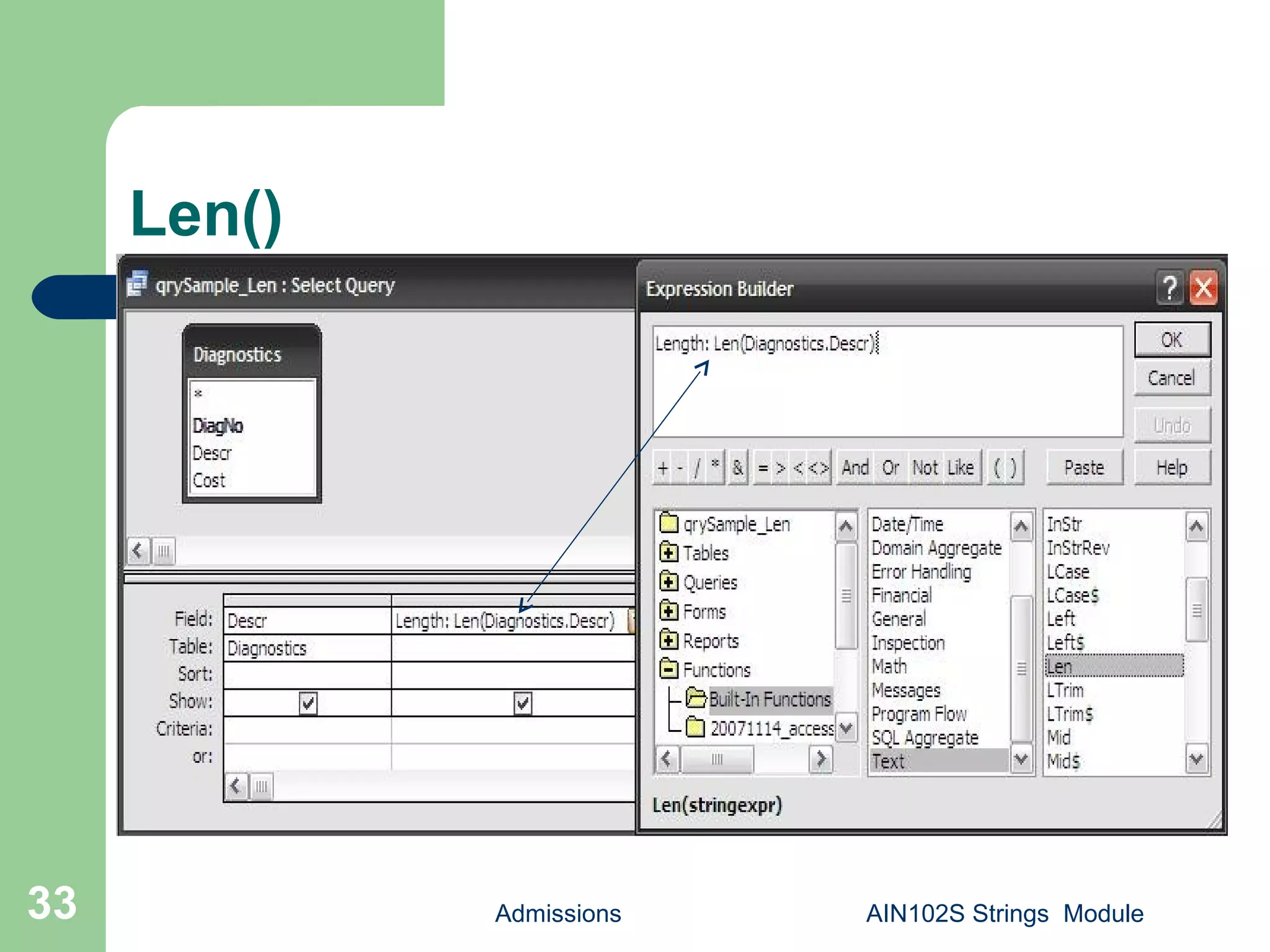Image resolution: width=1270 pixels, height=952 pixels.
Task: Insert the plus operator
Action: (663, 468)
